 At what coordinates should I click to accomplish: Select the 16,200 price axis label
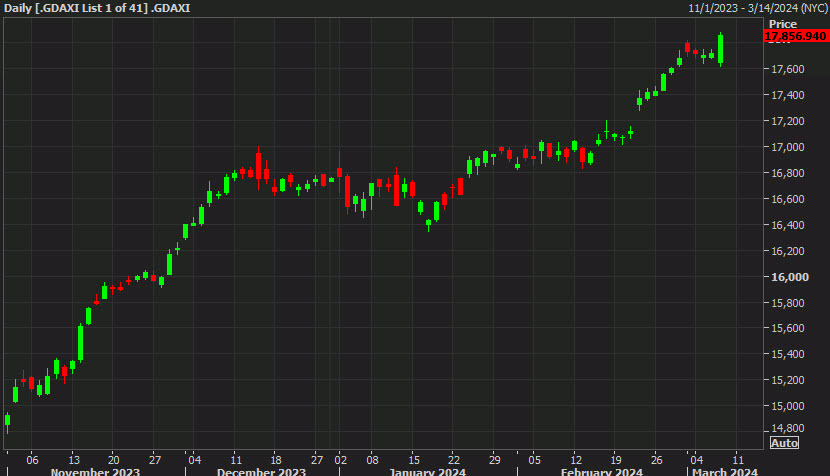point(788,251)
